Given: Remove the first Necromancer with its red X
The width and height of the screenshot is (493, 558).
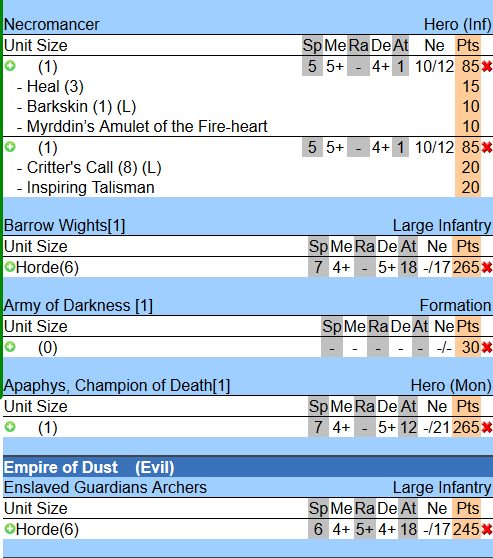Looking at the screenshot, I should [x=487, y=66].
